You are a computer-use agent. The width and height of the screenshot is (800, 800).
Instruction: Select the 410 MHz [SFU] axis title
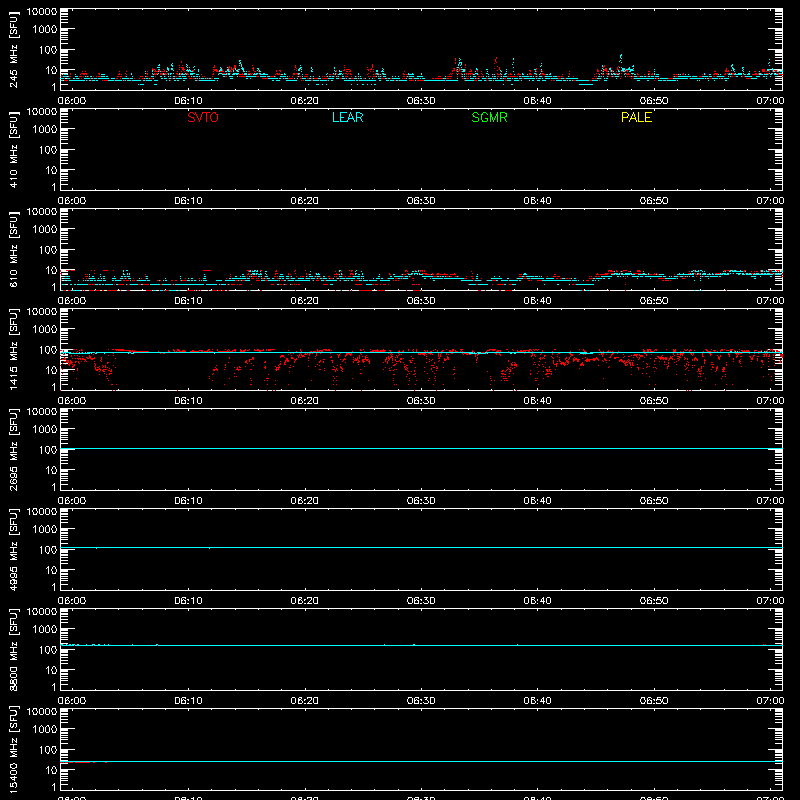(14, 149)
